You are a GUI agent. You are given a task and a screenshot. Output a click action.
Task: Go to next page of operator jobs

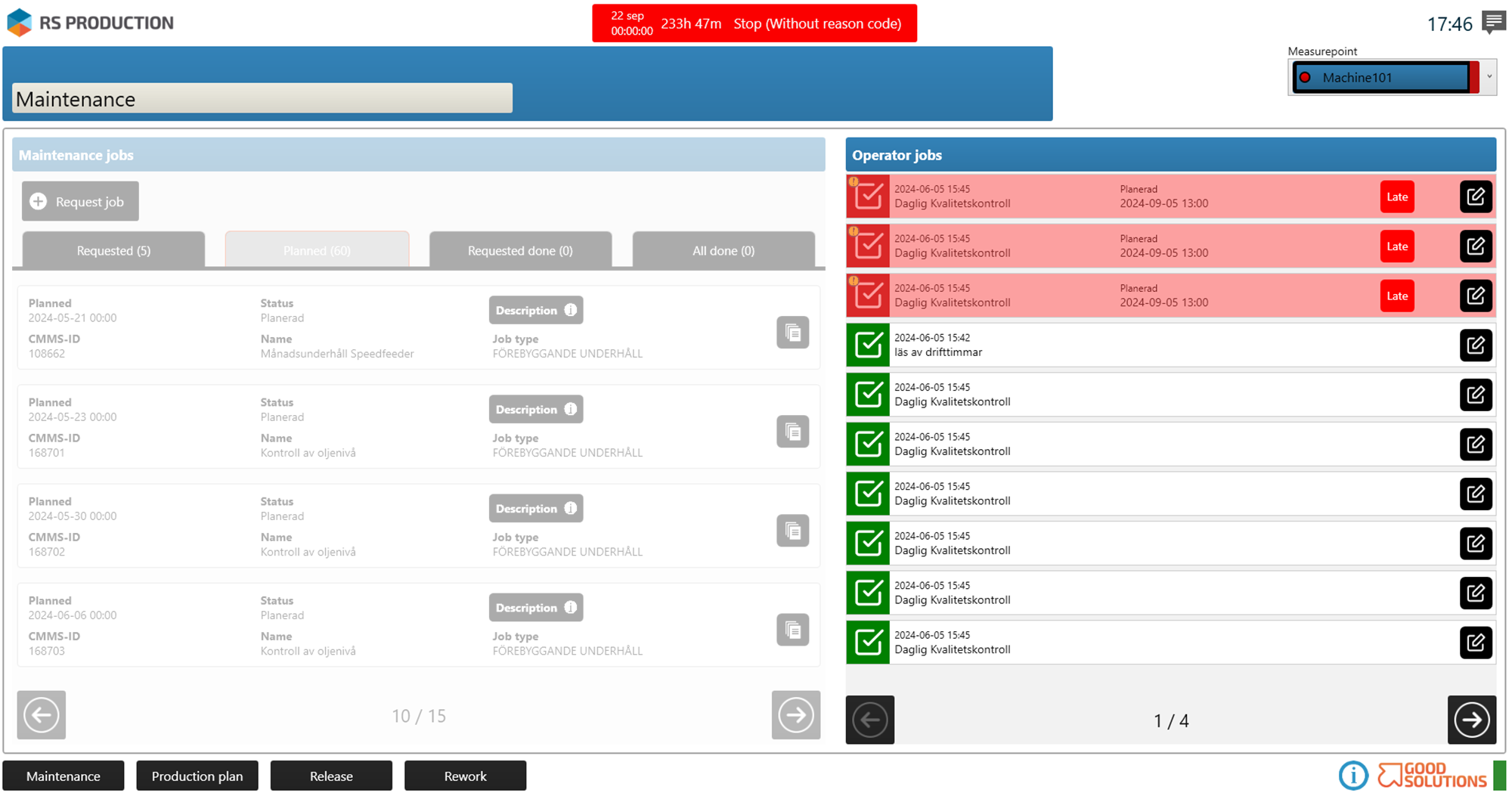click(x=1471, y=720)
